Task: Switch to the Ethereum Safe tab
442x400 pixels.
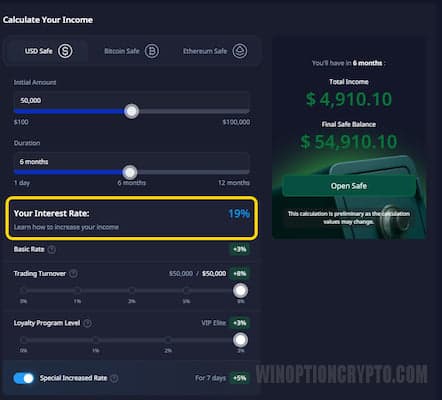Action: [215, 51]
